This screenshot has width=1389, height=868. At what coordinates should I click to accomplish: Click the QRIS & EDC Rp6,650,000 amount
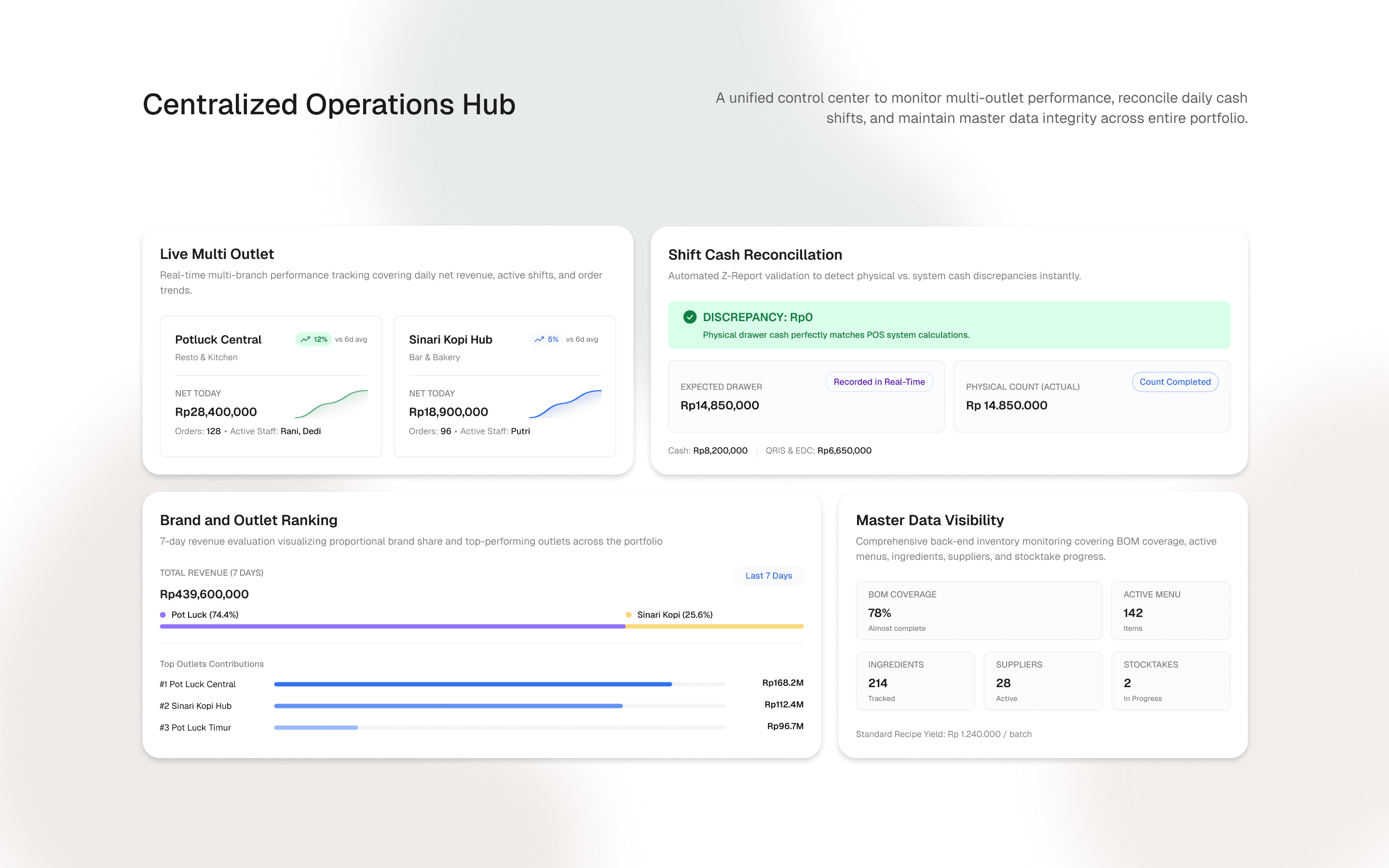point(844,451)
